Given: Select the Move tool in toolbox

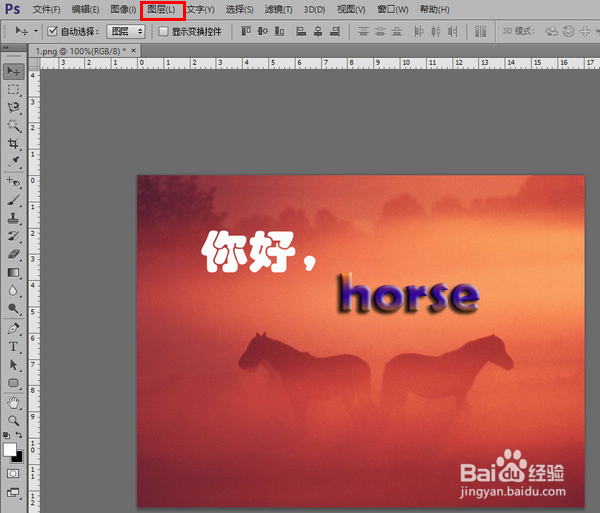Looking at the screenshot, I should (x=13, y=72).
